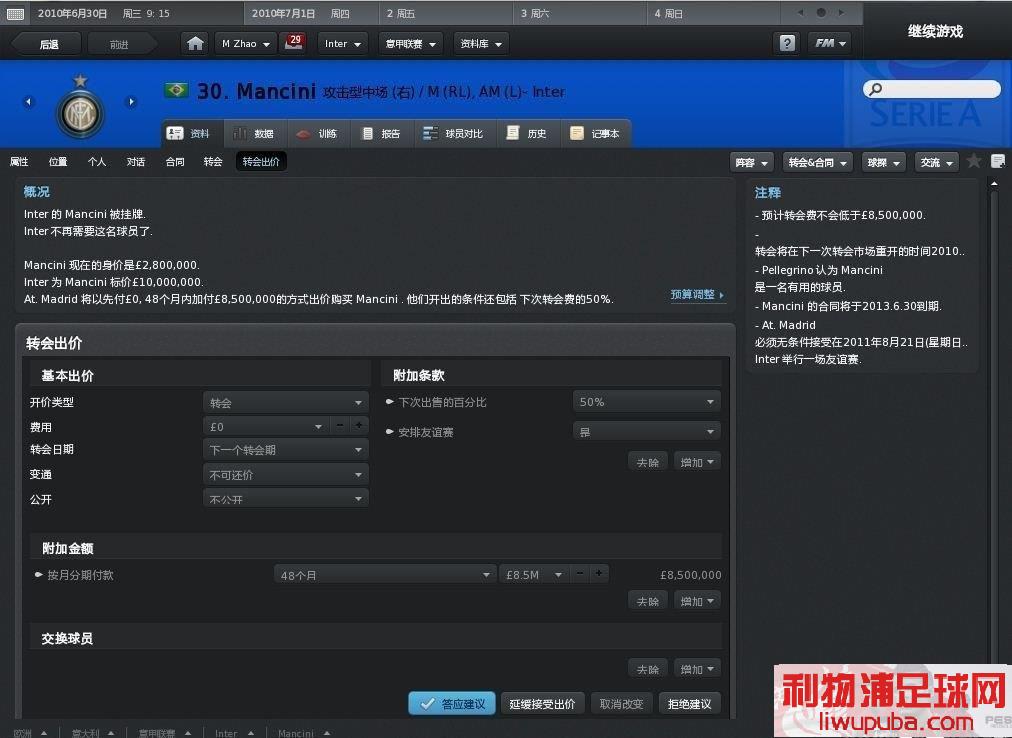Click the Brazil flag icon
Image resolution: width=1012 pixels, height=738 pixels.
pyautogui.click(x=176, y=90)
